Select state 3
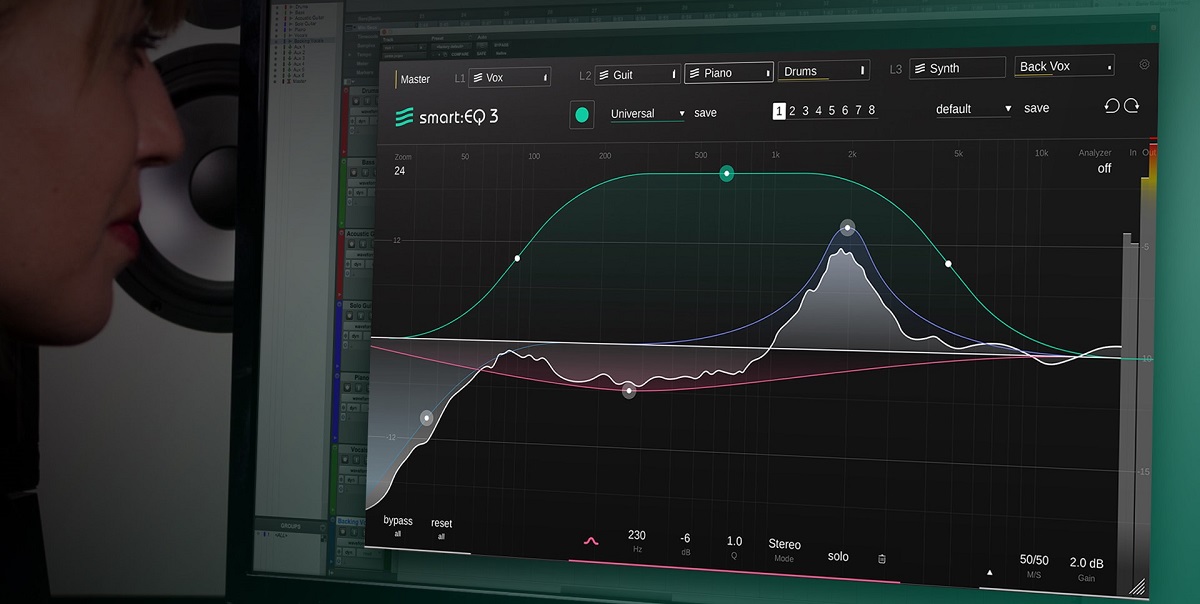 point(805,111)
